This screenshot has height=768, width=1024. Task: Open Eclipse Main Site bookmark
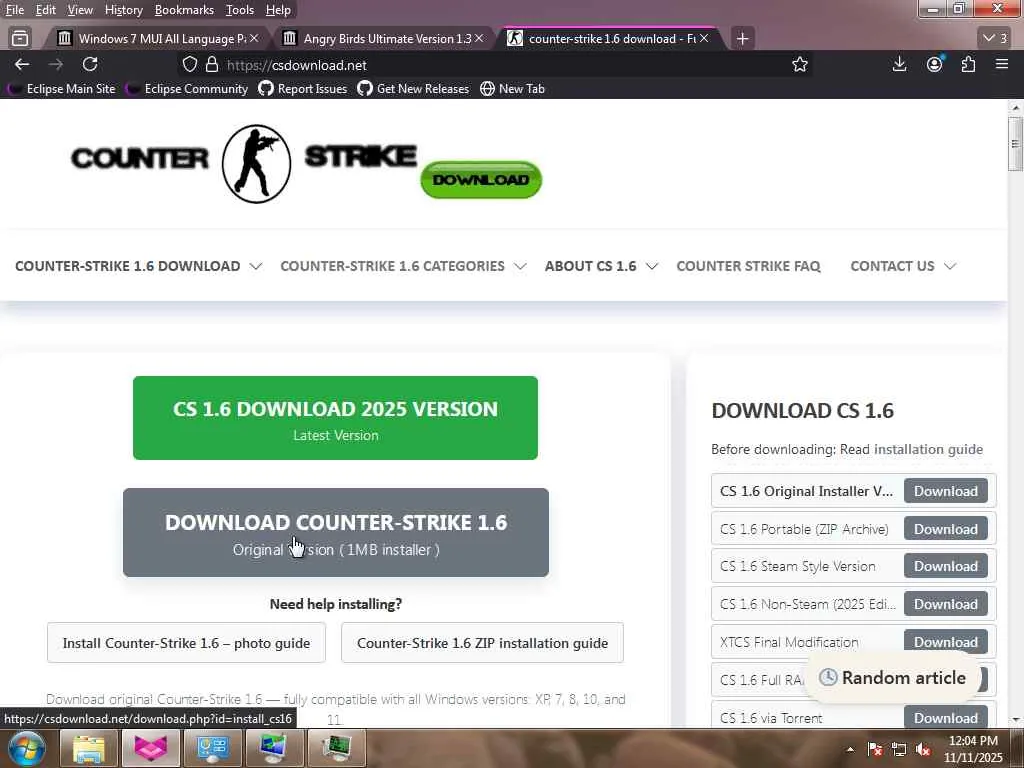click(x=62, y=89)
